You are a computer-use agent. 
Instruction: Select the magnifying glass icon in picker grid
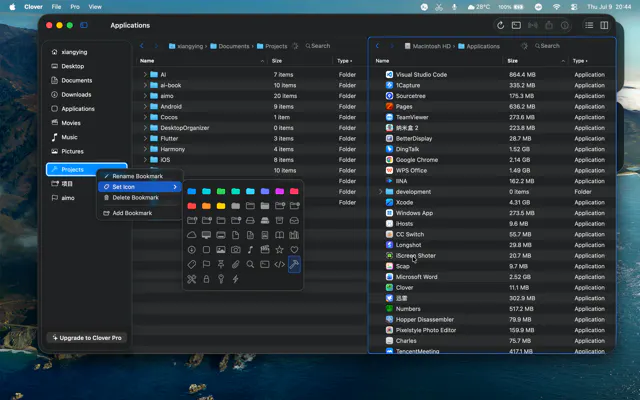pyautogui.click(x=250, y=264)
